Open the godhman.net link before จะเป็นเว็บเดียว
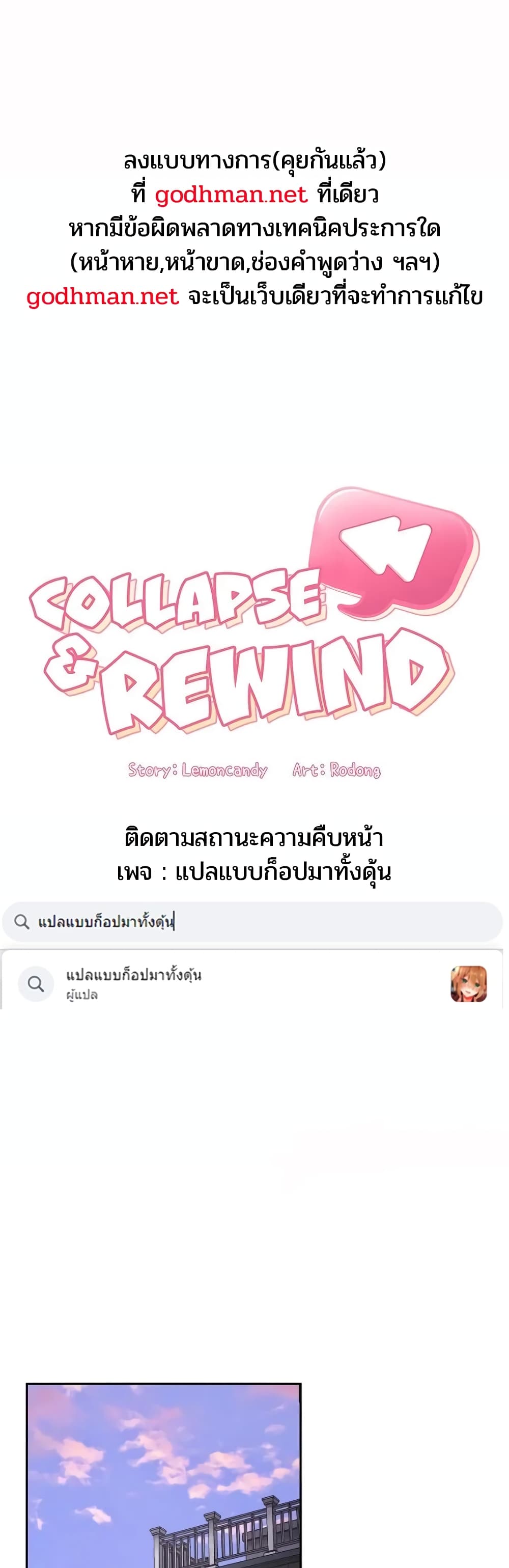 tap(102, 296)
